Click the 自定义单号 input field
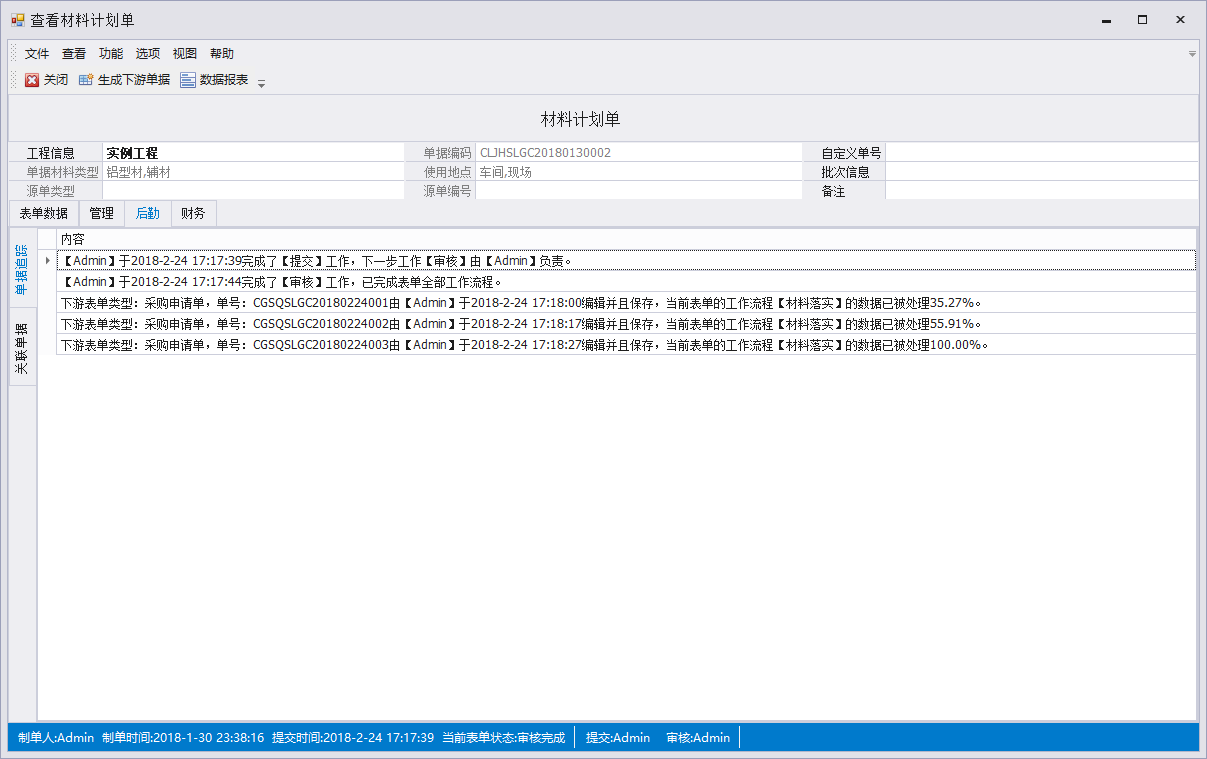 click(1041, 153)
